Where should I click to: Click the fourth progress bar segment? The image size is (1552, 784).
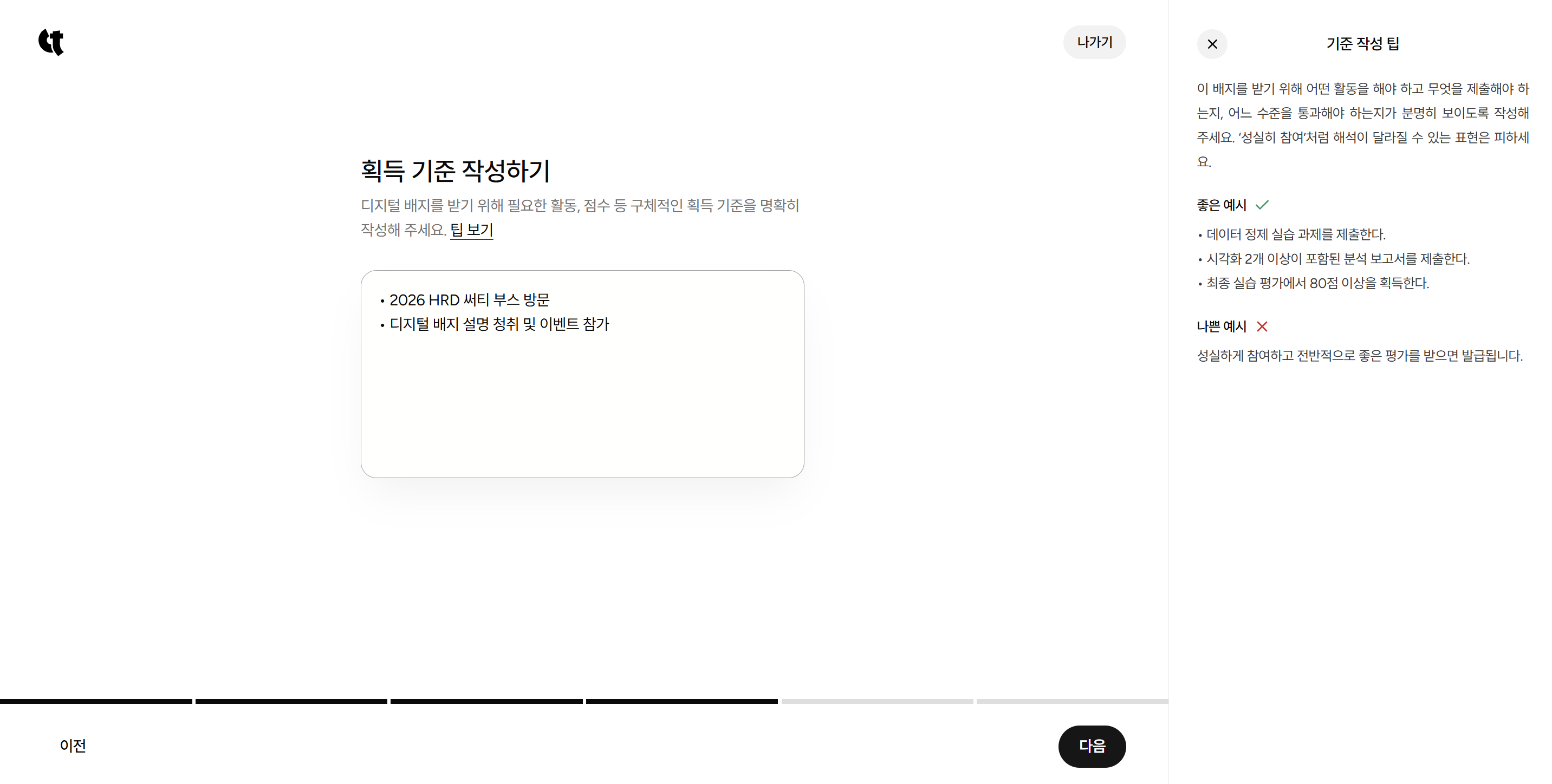681,701
